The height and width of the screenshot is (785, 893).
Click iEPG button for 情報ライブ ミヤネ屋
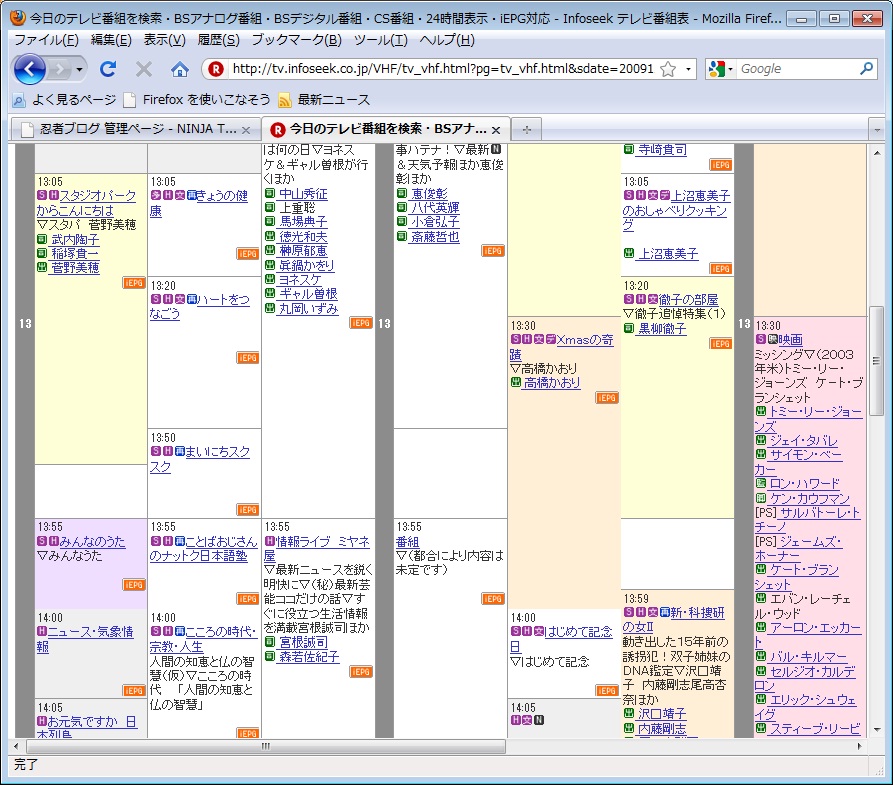361,672
